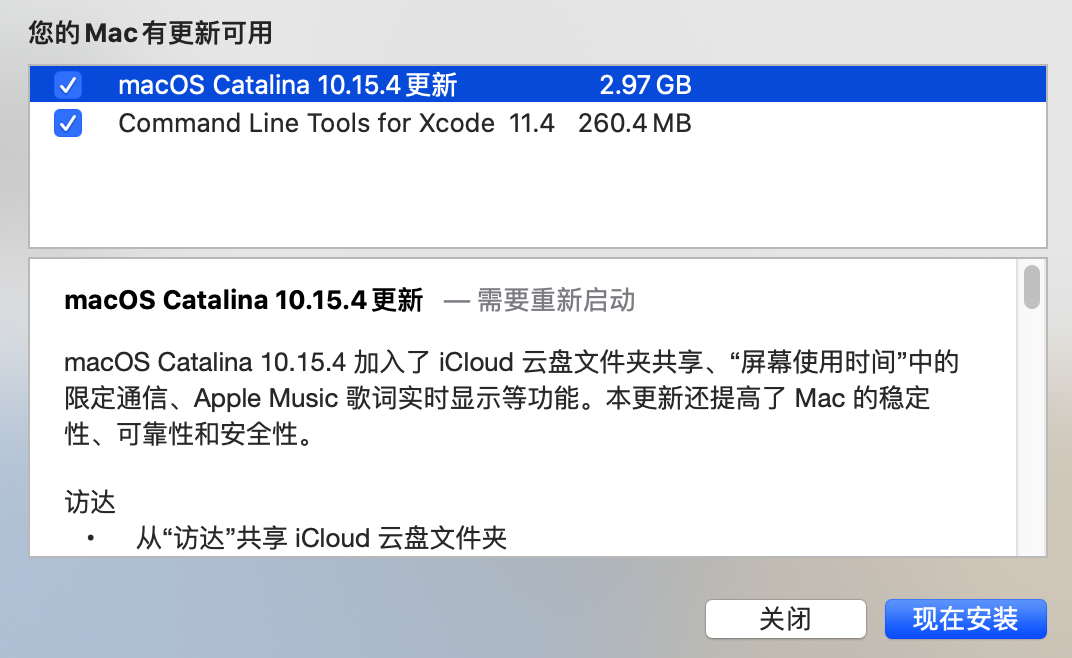Screen dimensions: 1072x658
Task: Click the 关闭 button
Action: 786,619
